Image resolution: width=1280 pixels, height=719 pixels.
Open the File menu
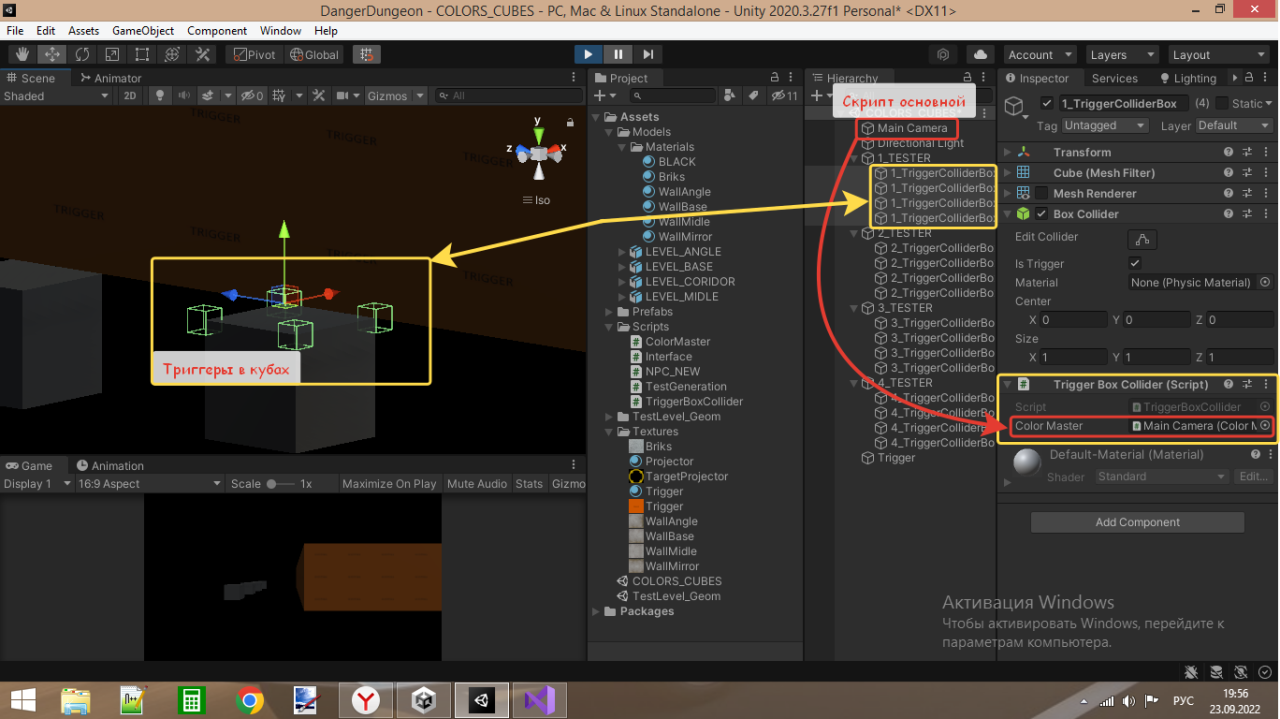click(15, 31)
